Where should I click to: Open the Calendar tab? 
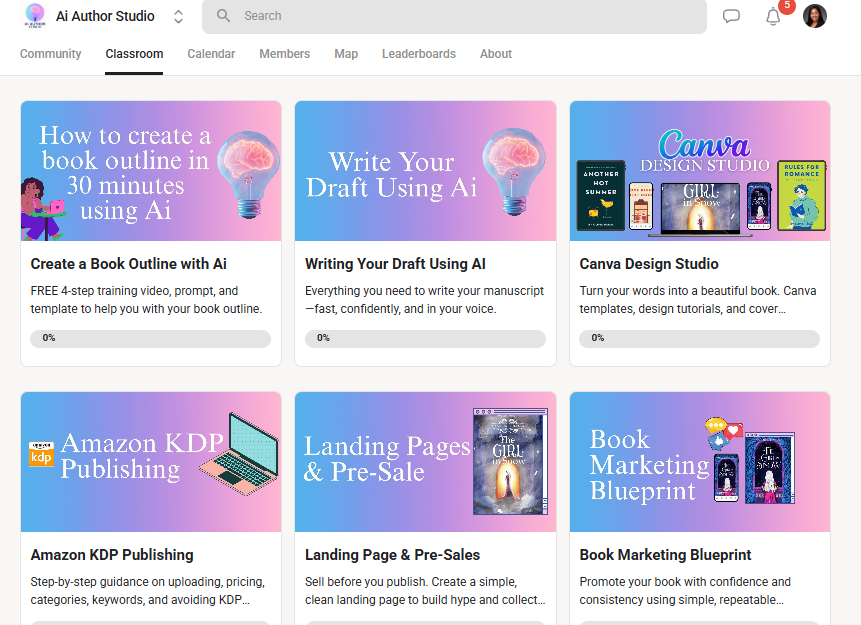211,54
